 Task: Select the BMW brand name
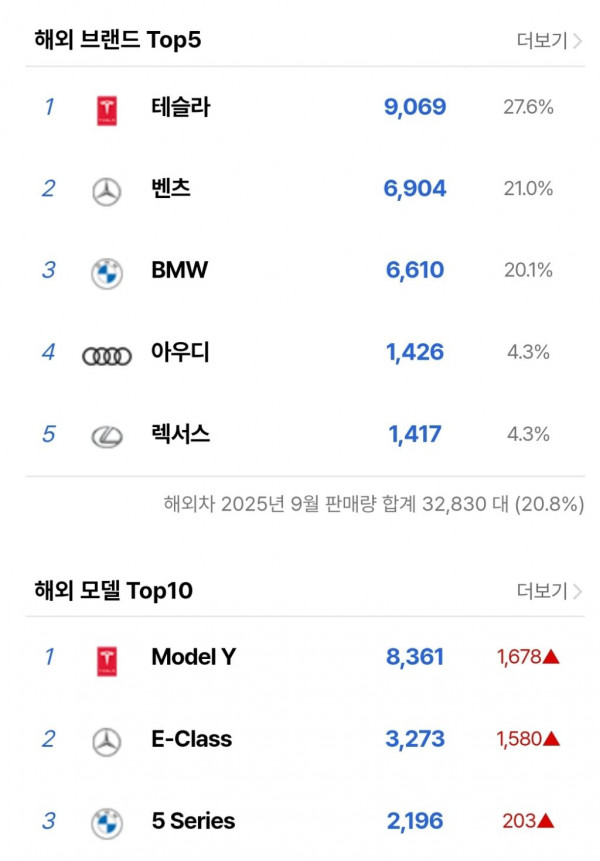click(180, 270)
